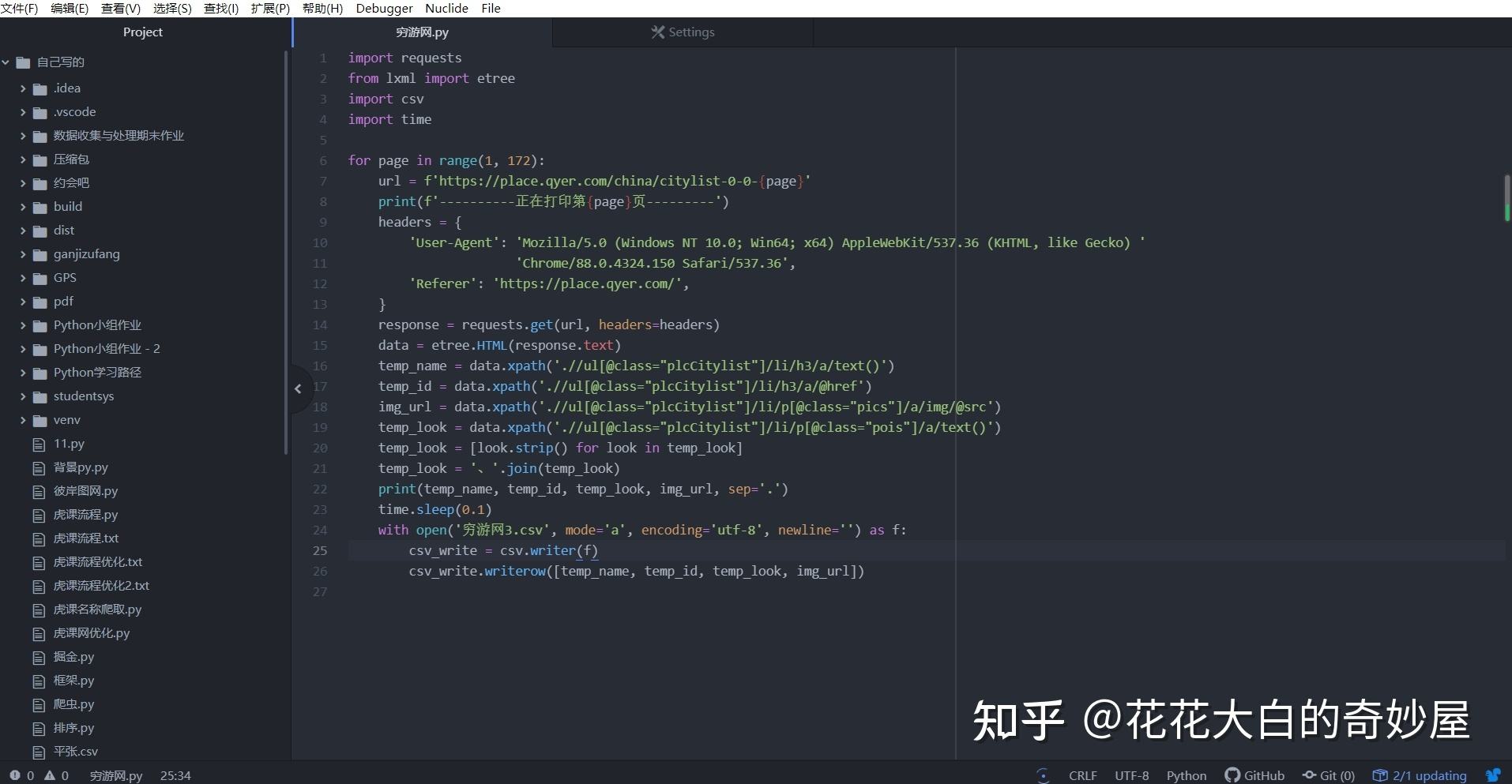Image resolution: width=1512 pixels, height=784 pixels.
Task: Switch to the 穷游网.py editor tab
Action: pyautogui.click(x=422, y=32)
